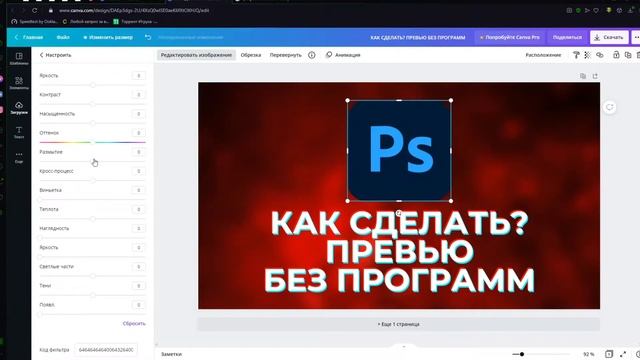Click the circular refresh icon right of canvas

click(x=609, y=107)
